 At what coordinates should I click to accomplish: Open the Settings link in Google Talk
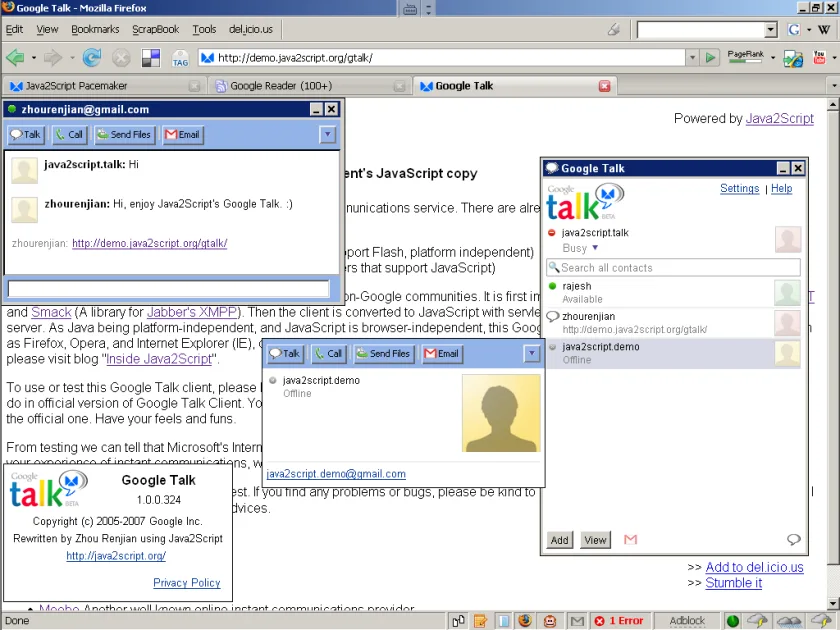[739, 188]
